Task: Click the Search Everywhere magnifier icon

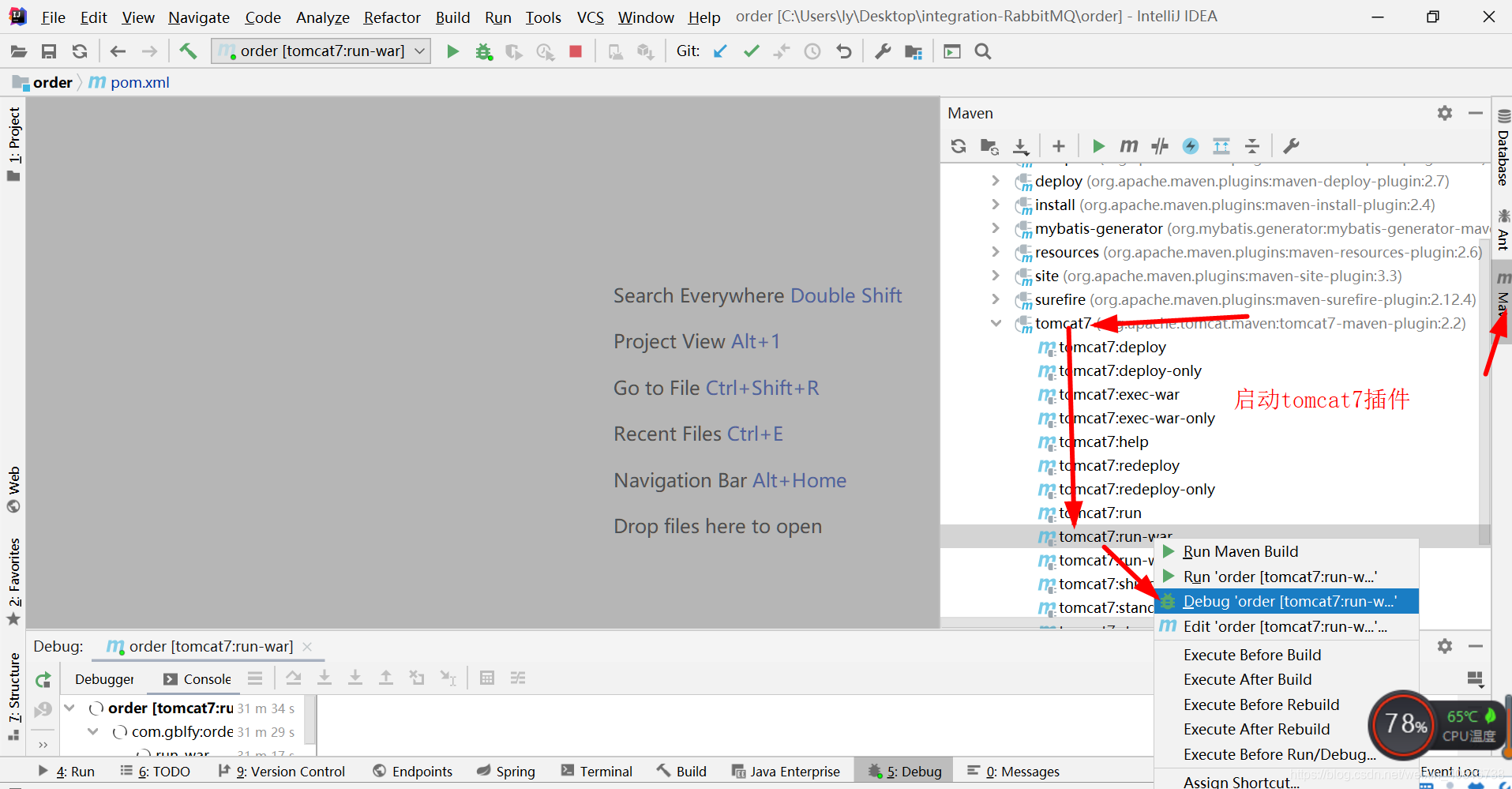Action: tap(983, 51)
